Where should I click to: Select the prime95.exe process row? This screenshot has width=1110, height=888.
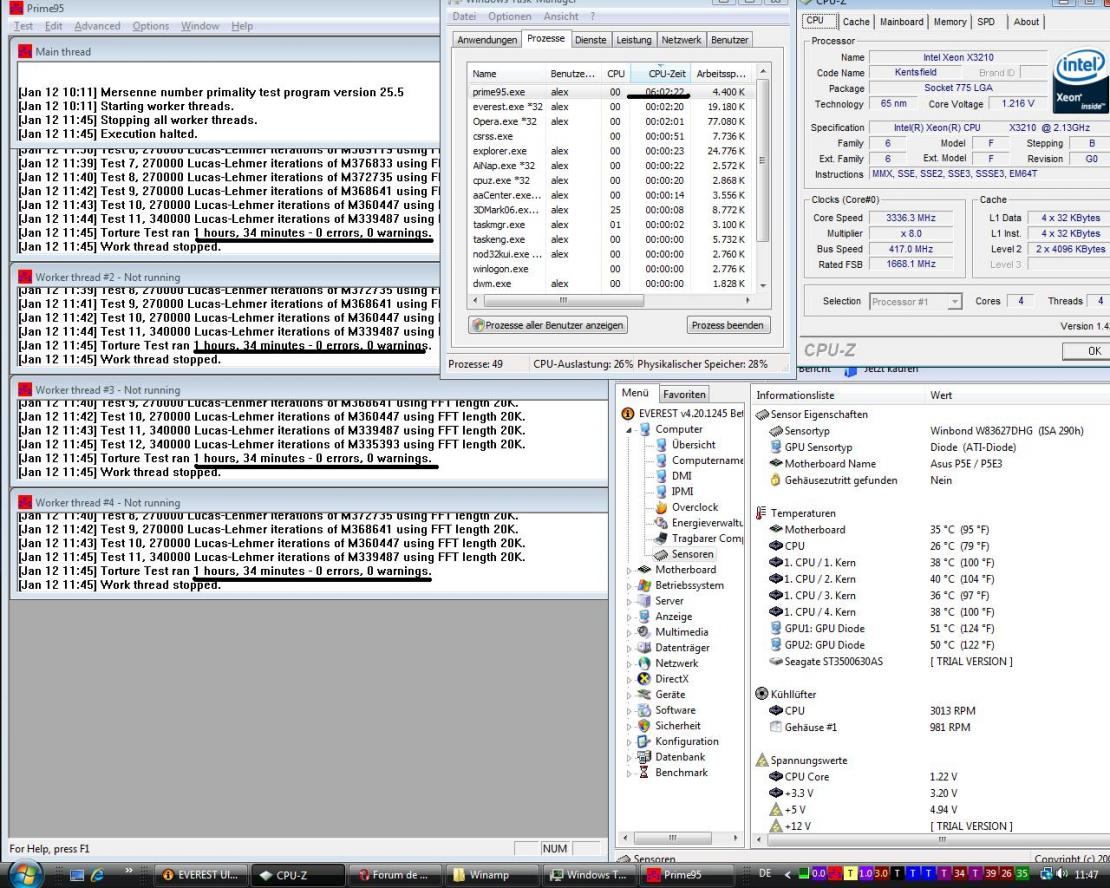pos(611,92)
